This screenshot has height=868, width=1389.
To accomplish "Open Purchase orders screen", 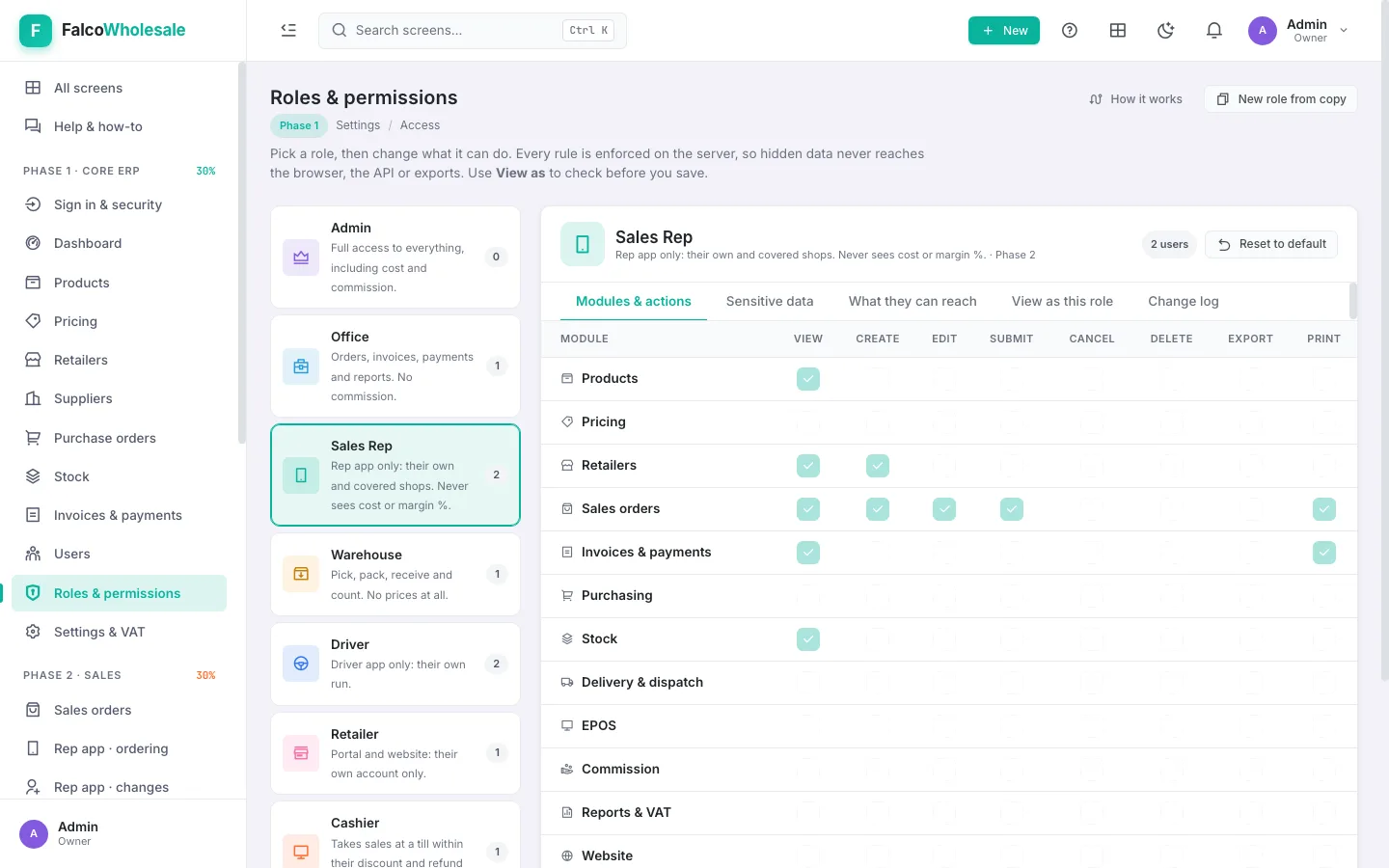I will pyautogui.click(x=120, y=438).
